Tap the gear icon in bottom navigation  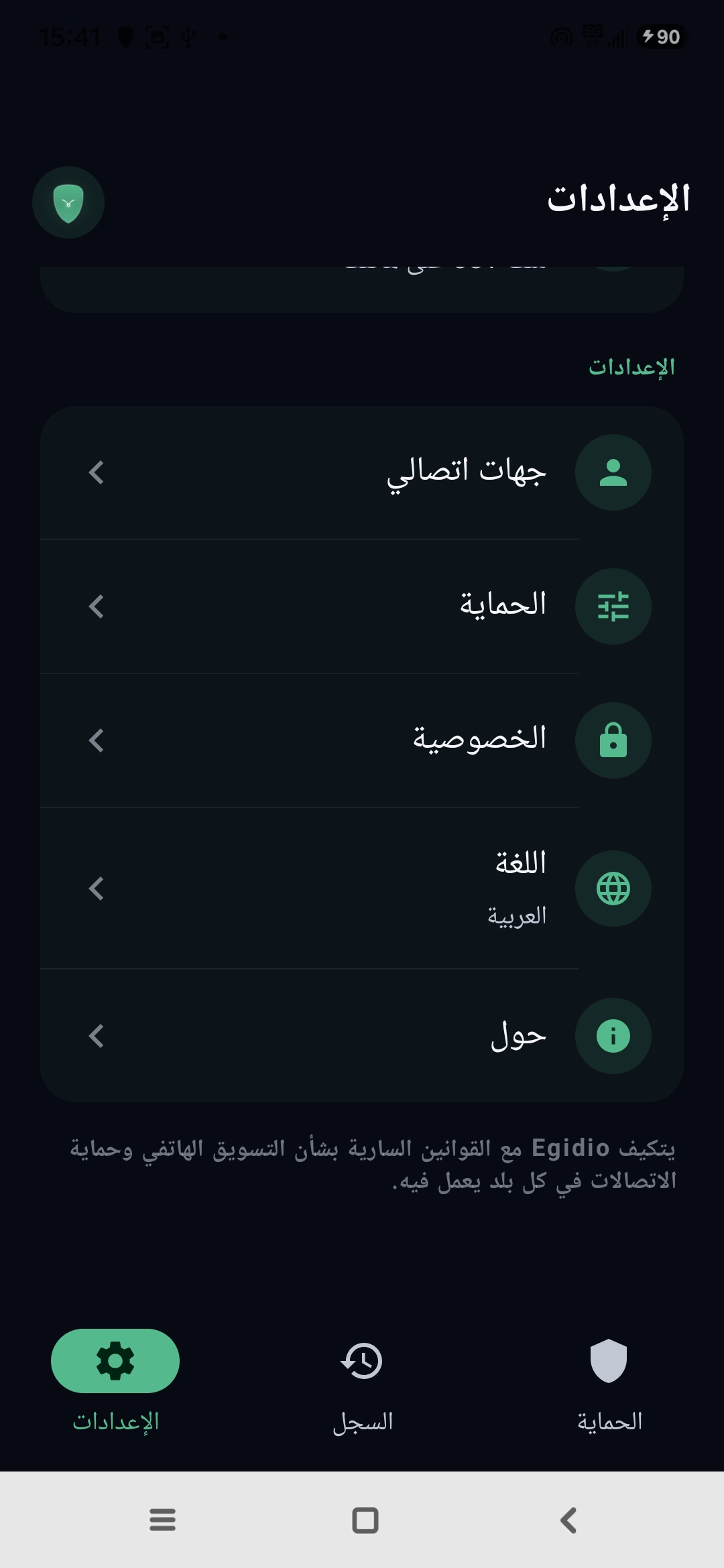pos(115,1361)
